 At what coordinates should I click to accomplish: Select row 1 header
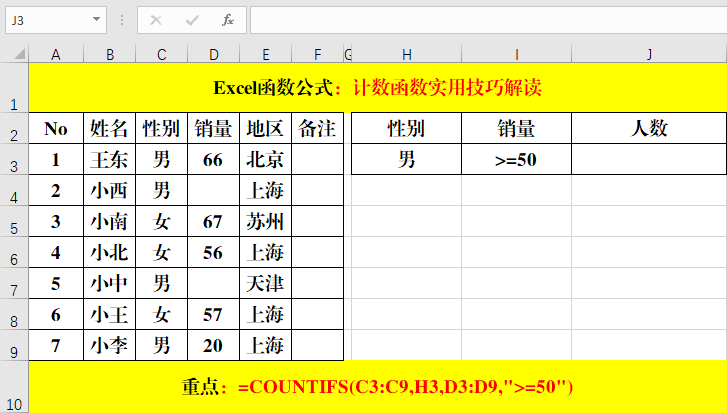14,88
